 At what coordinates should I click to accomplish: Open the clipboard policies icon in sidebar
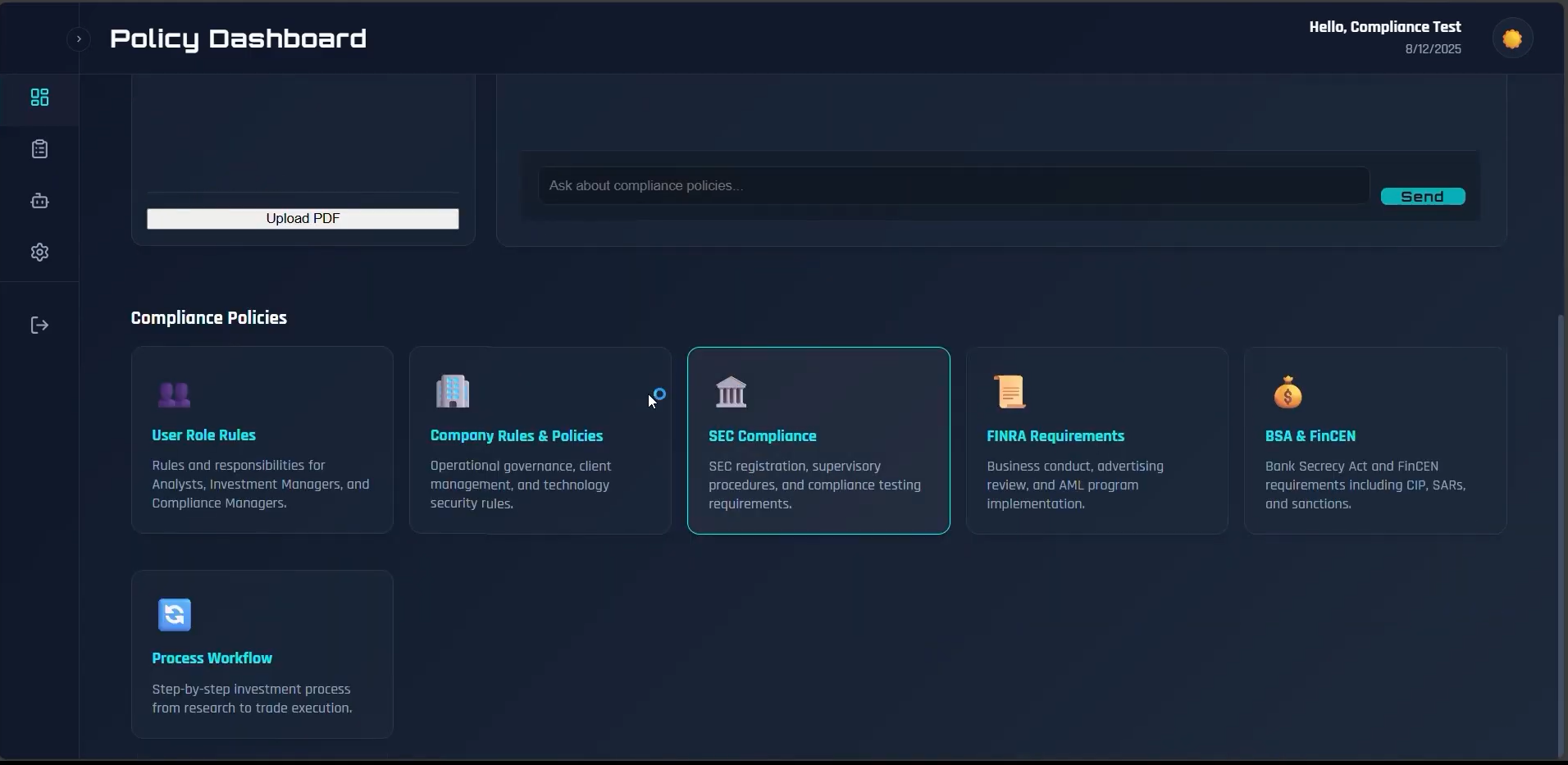[39, 149]
